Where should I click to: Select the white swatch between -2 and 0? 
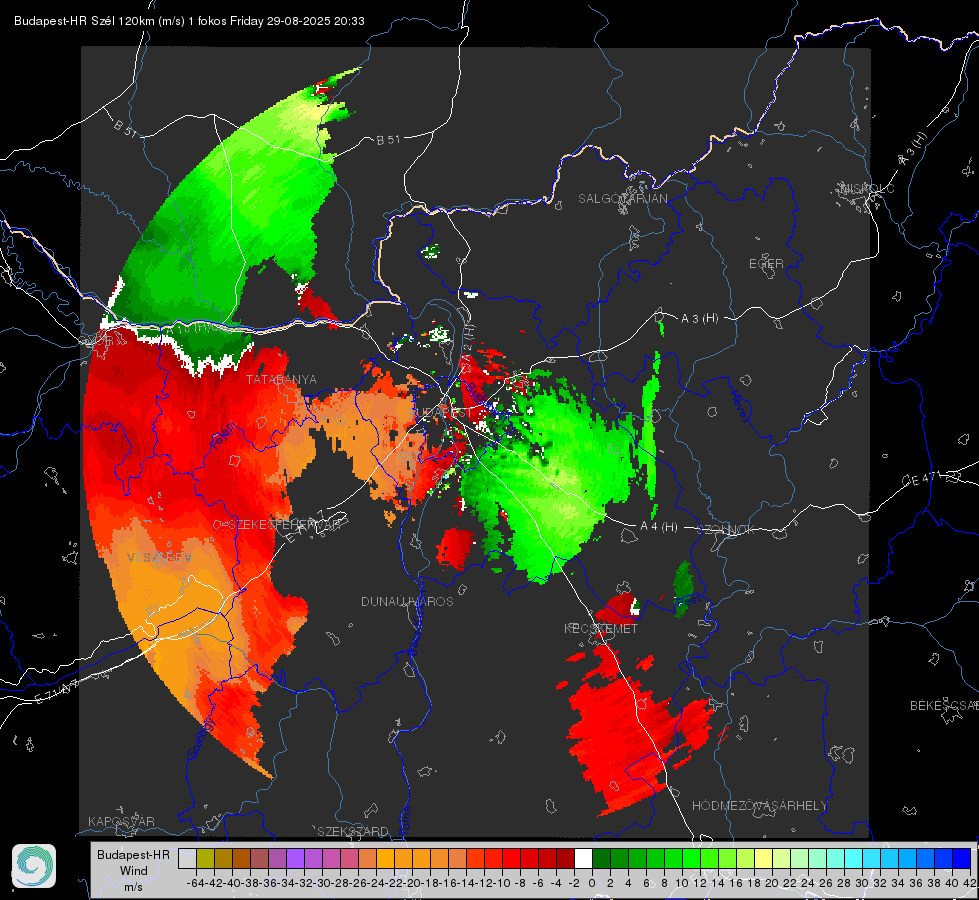(x=583, y=859)
